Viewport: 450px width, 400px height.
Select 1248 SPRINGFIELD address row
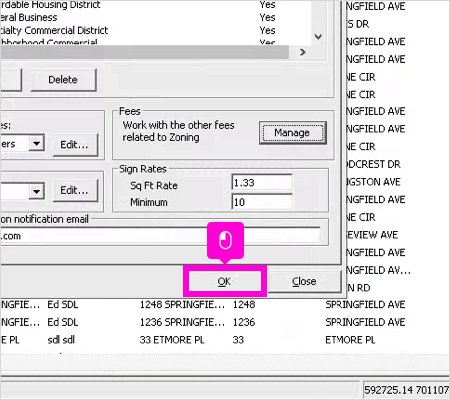225,304
